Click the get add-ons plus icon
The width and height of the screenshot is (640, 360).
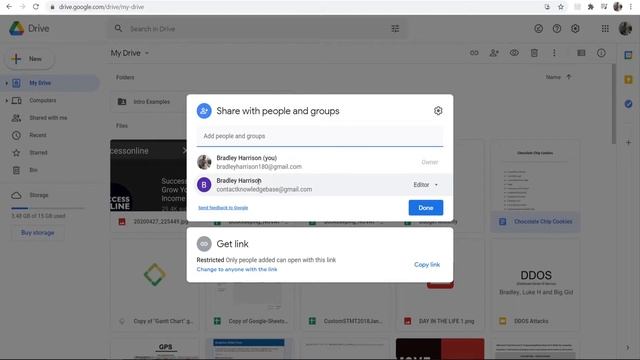pyautogui.click(x=629, y=143)
